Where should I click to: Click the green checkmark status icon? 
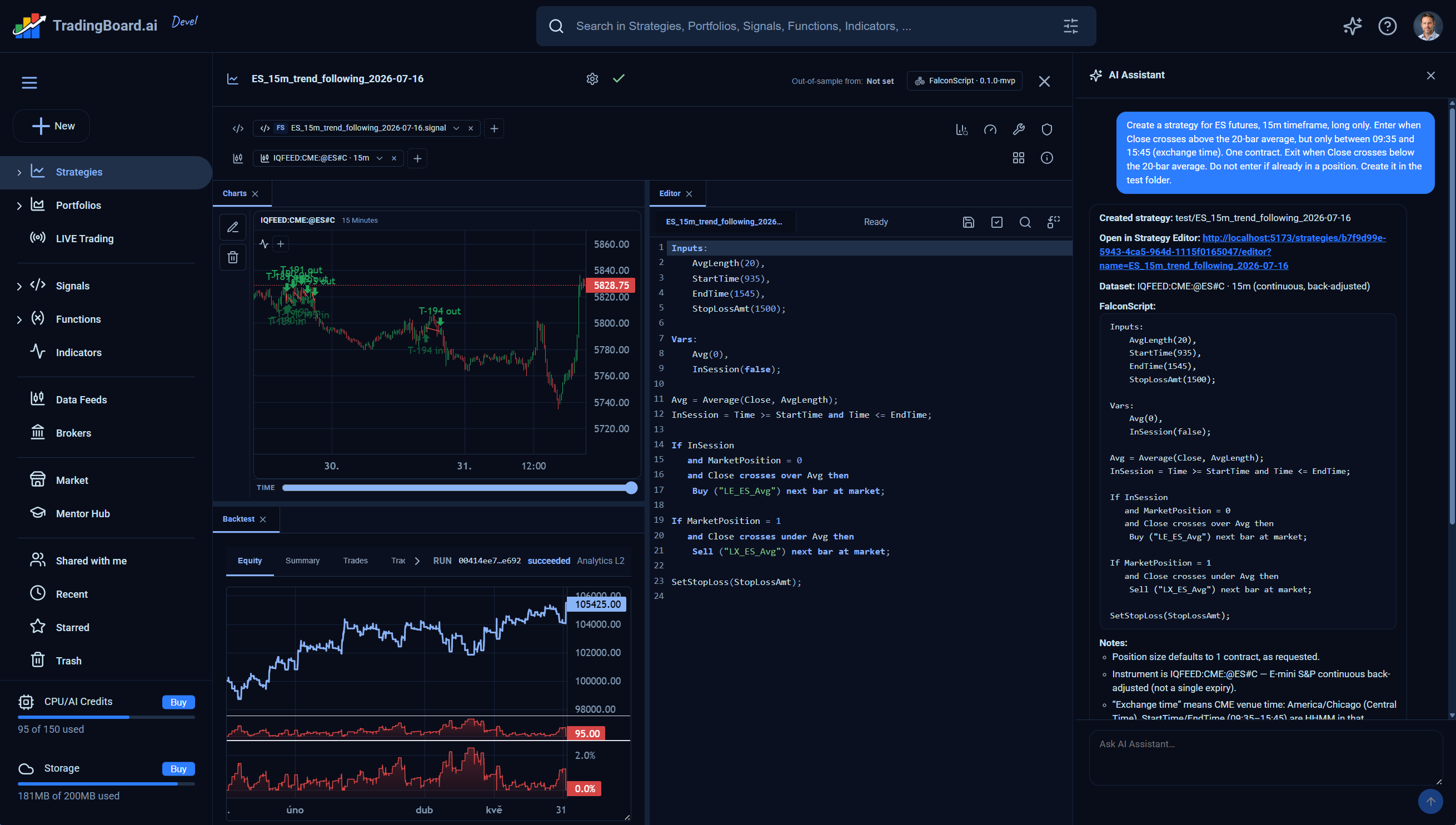[x=619, y=78]
